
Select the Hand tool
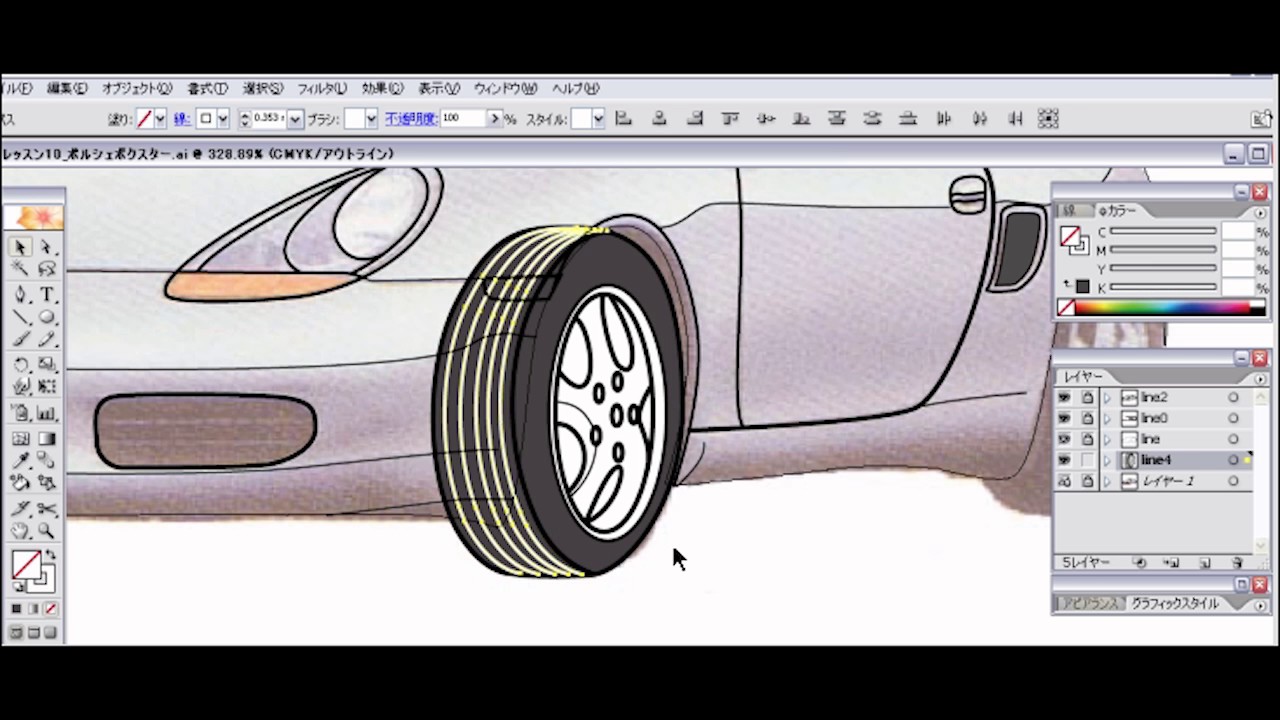coord(21,532)
